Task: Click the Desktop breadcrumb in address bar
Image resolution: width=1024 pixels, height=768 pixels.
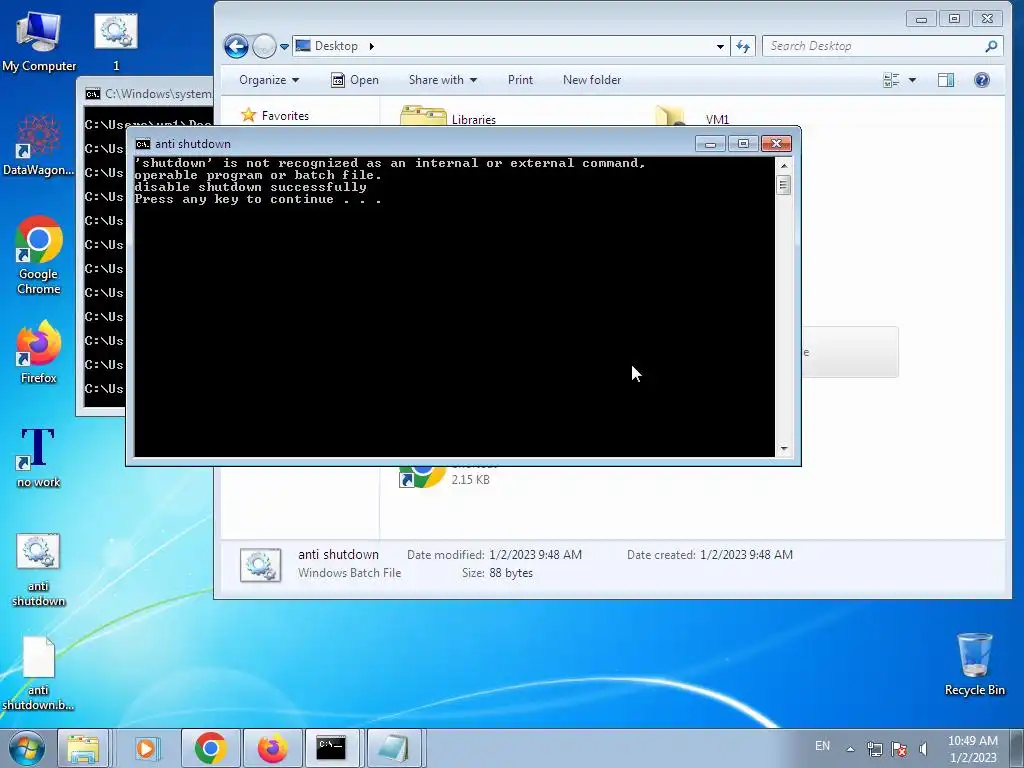Action: 336,46
